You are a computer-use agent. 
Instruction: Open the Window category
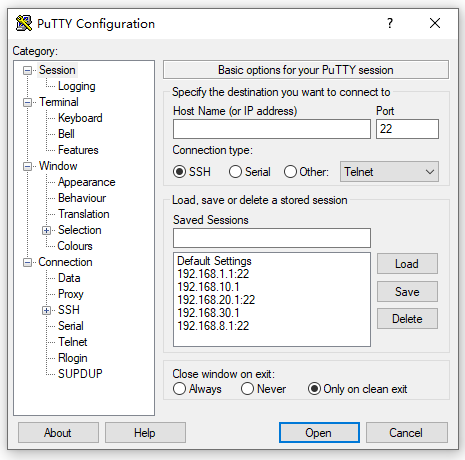pyautogui.click(x=58, y=166)
